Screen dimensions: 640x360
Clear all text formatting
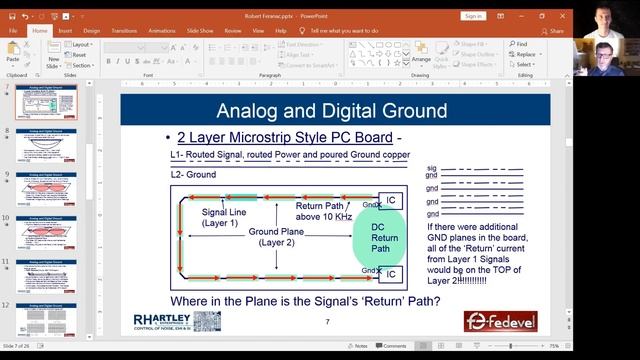[x=196, y=48]
